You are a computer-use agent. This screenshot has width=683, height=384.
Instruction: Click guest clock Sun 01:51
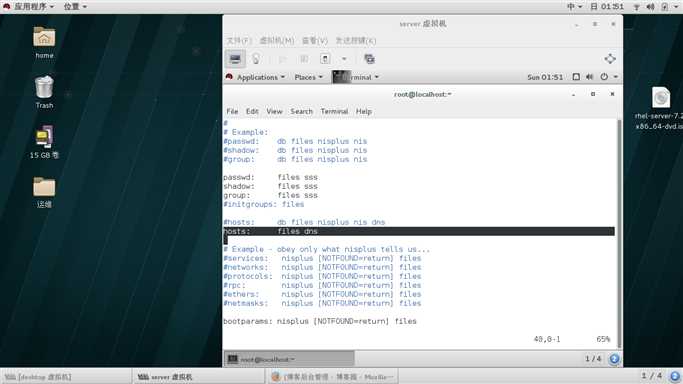tap(545, 77)
